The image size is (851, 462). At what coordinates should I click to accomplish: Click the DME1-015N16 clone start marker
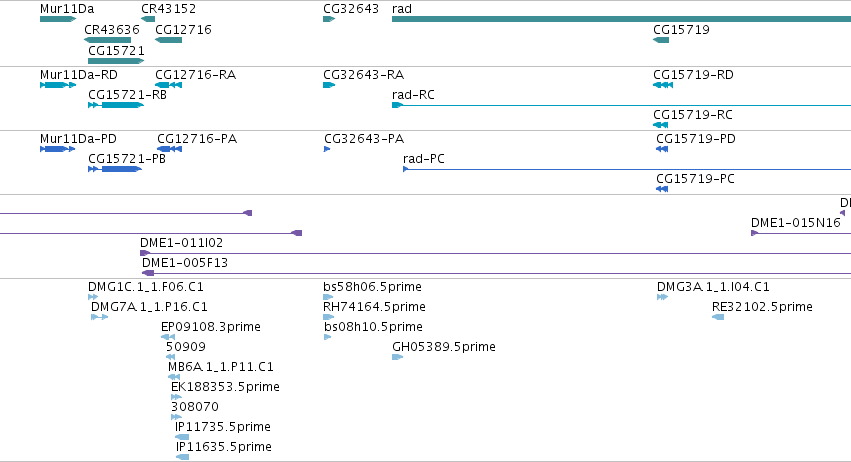tap(754, 233)
